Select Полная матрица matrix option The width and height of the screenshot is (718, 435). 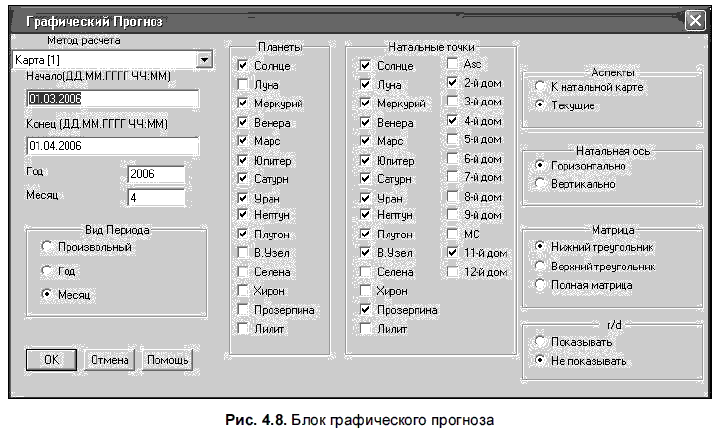click(x=540, y=285)
